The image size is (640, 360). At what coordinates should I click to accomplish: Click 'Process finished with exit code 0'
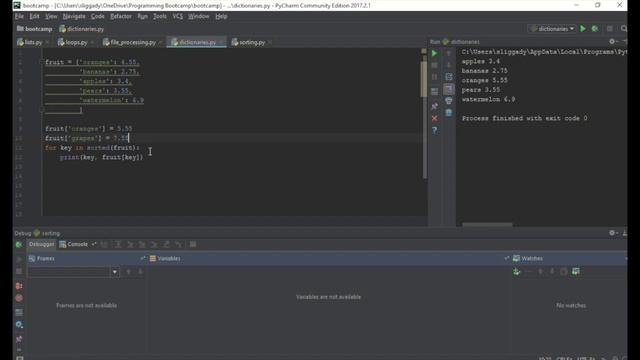pos(524,118)
